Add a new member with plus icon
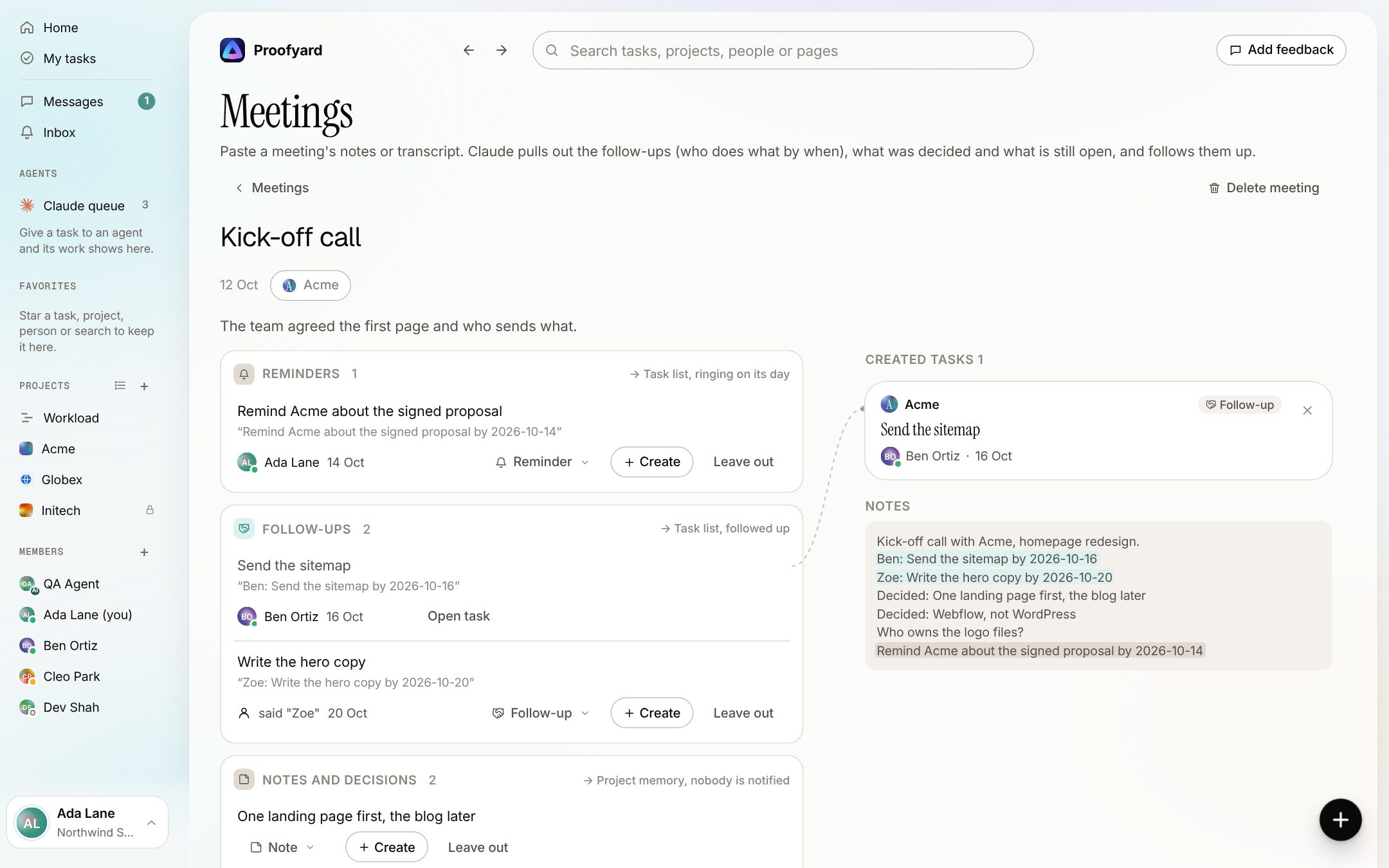 click(x=144, y=552)
